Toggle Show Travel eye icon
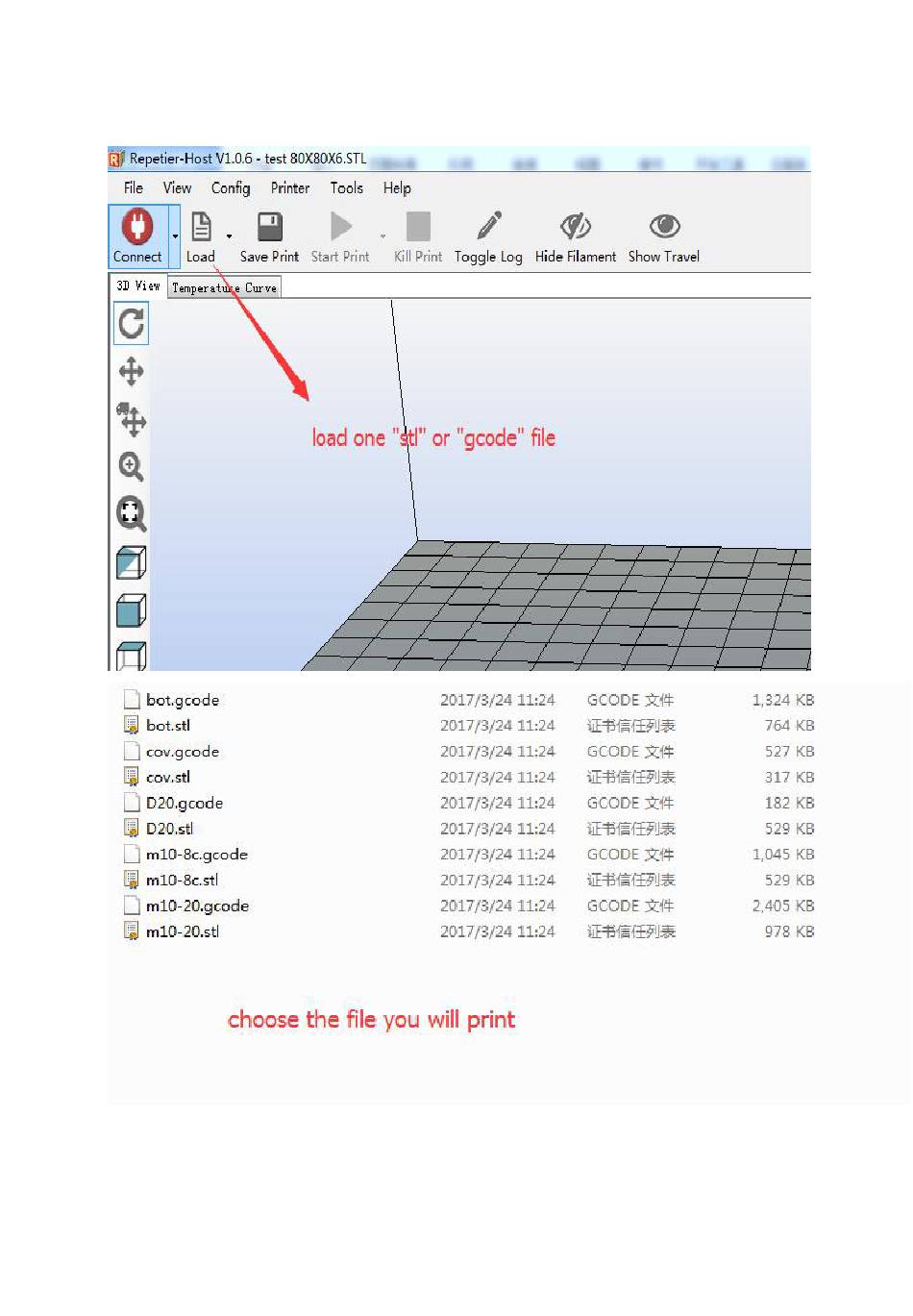Screen dimensions: 913x1316 tap(664, 226)
